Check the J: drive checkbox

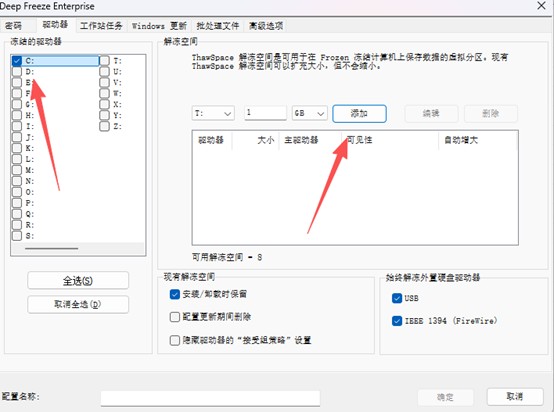(x=17, y=137)
